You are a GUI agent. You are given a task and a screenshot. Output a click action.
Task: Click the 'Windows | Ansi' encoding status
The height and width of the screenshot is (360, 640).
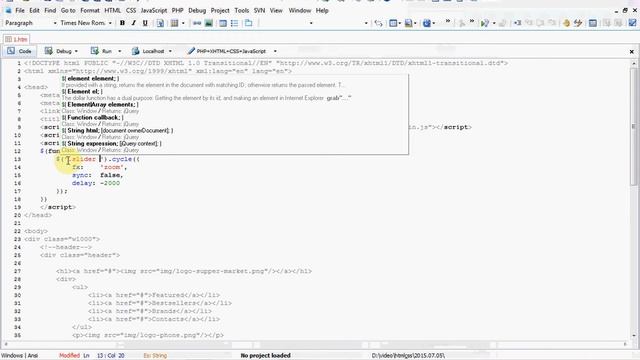pyautogui.click(x=20, y=356)
